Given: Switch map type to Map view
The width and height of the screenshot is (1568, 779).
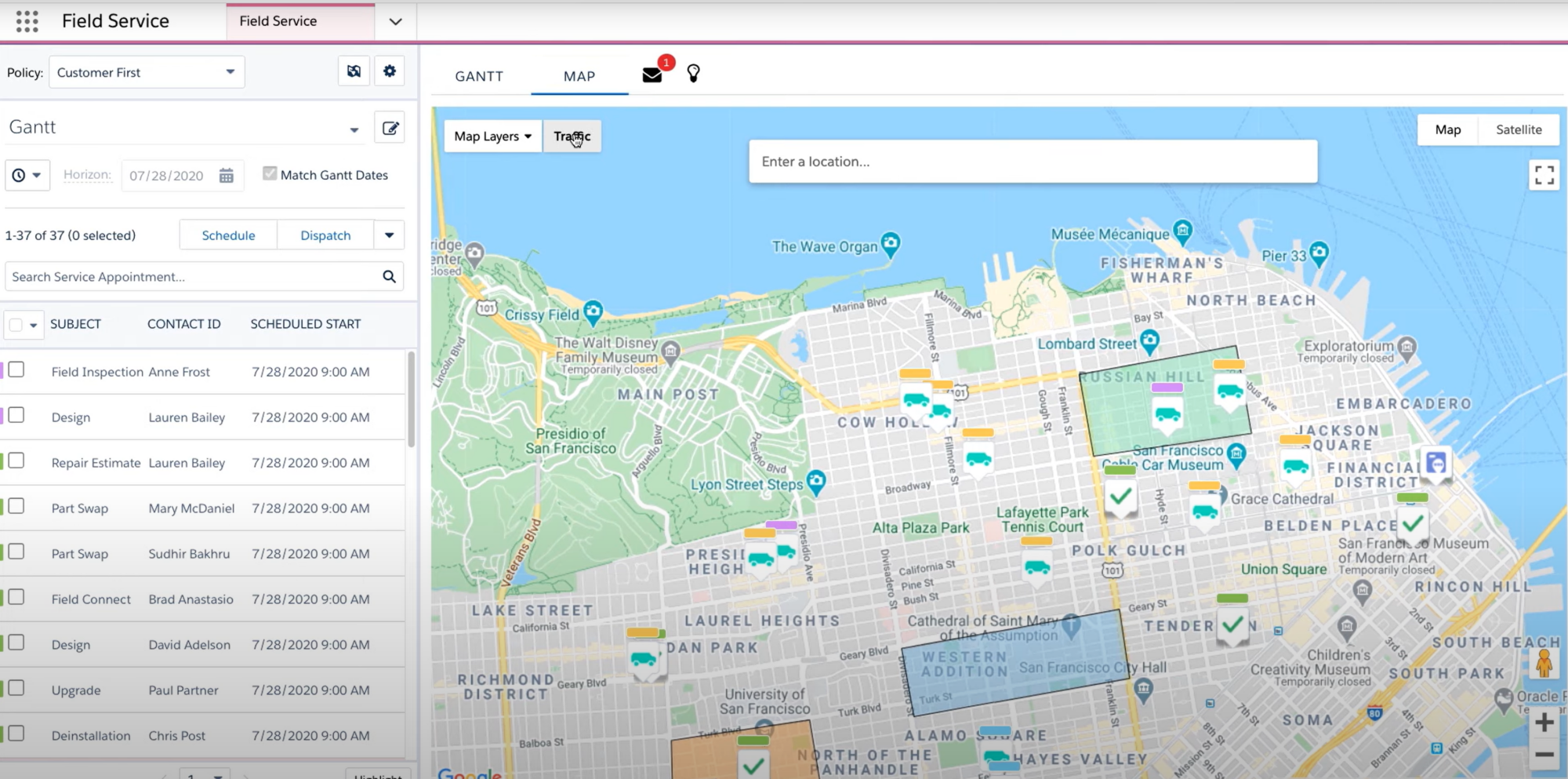Looking at the screenshot, I should (1448, 129).
